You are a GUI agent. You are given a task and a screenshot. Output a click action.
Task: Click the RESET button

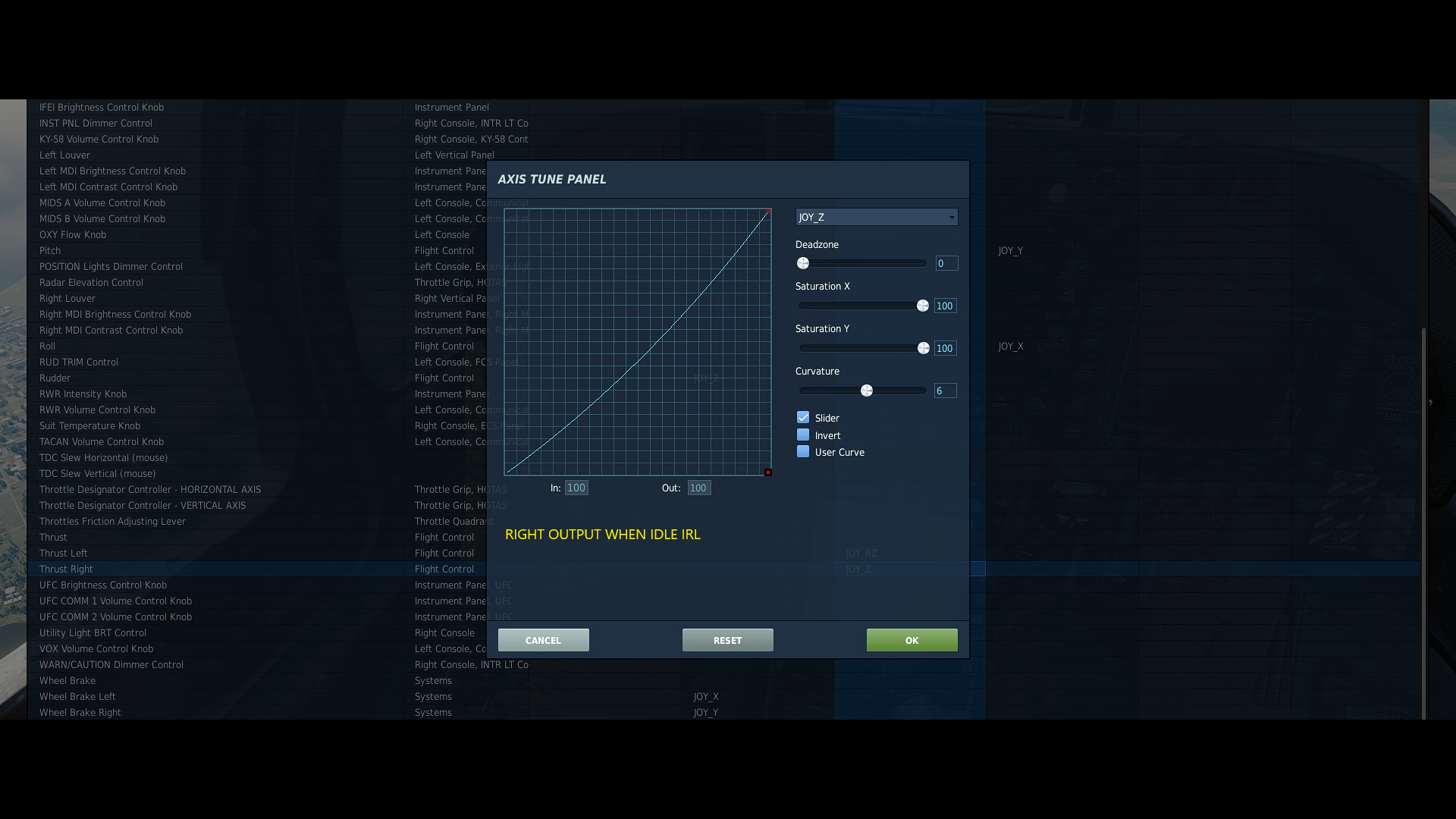pyautogui.click(x=728, y=640)
